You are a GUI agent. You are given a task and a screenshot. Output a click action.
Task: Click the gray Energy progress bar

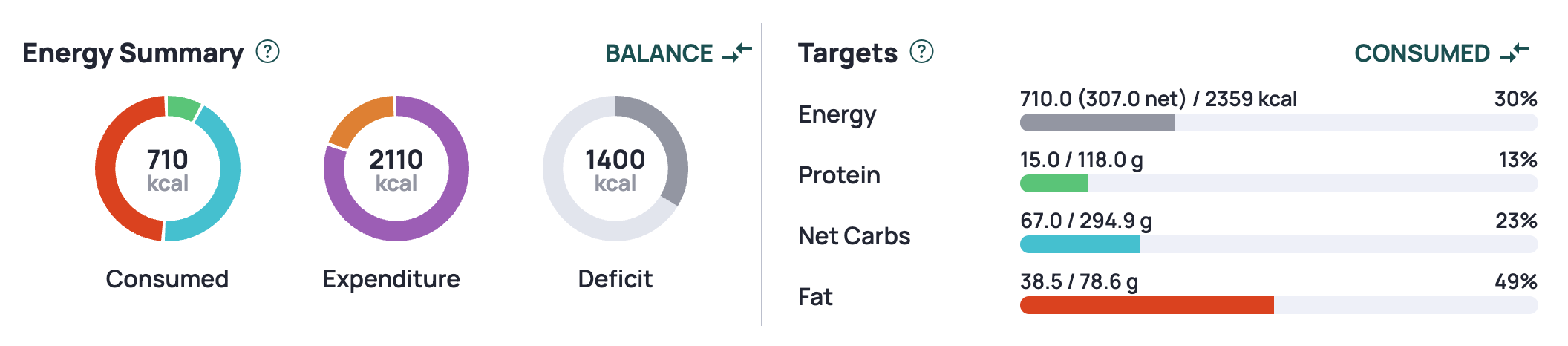pos(1097,123)
